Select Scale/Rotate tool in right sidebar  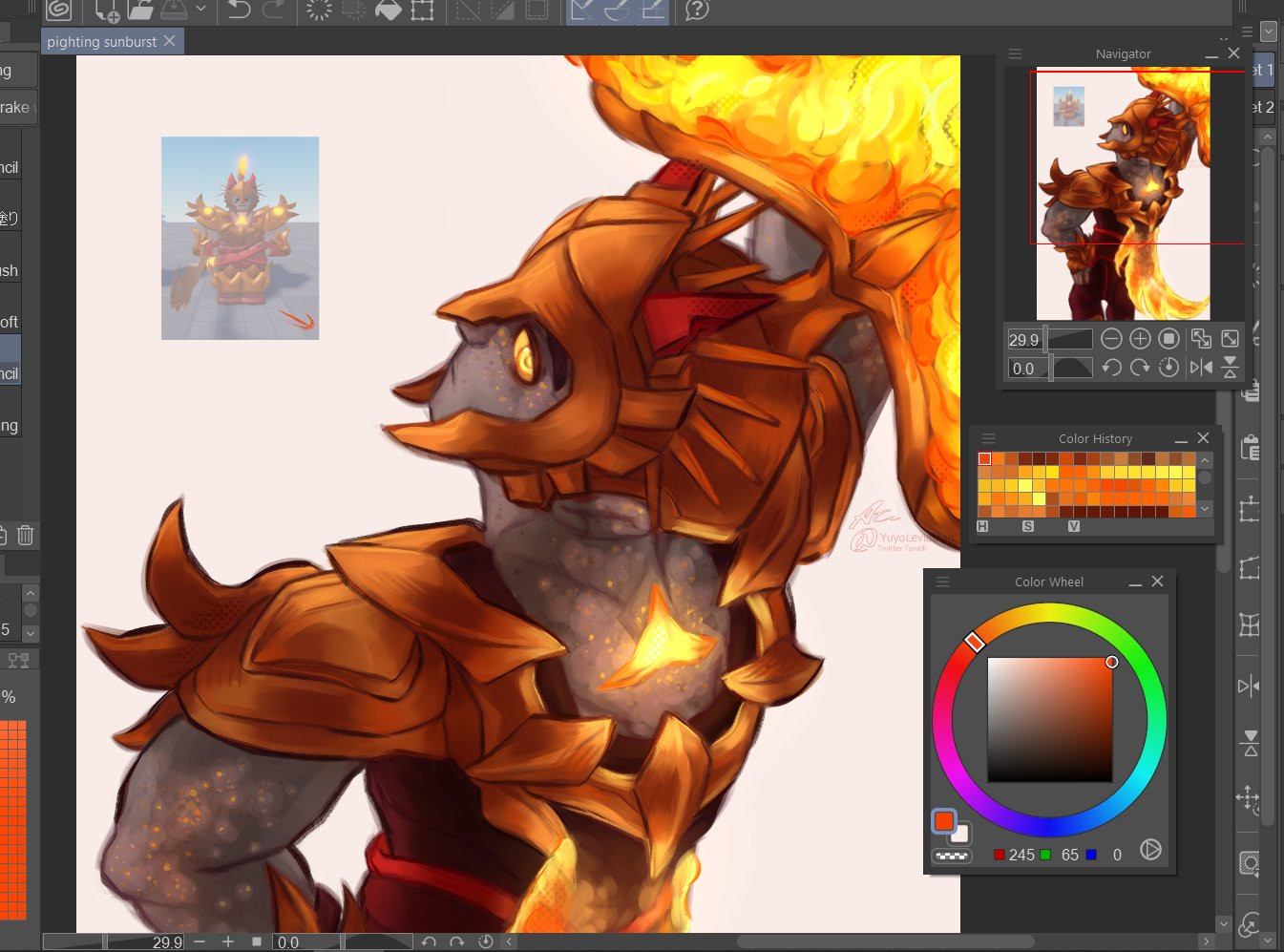(1249, 511)
